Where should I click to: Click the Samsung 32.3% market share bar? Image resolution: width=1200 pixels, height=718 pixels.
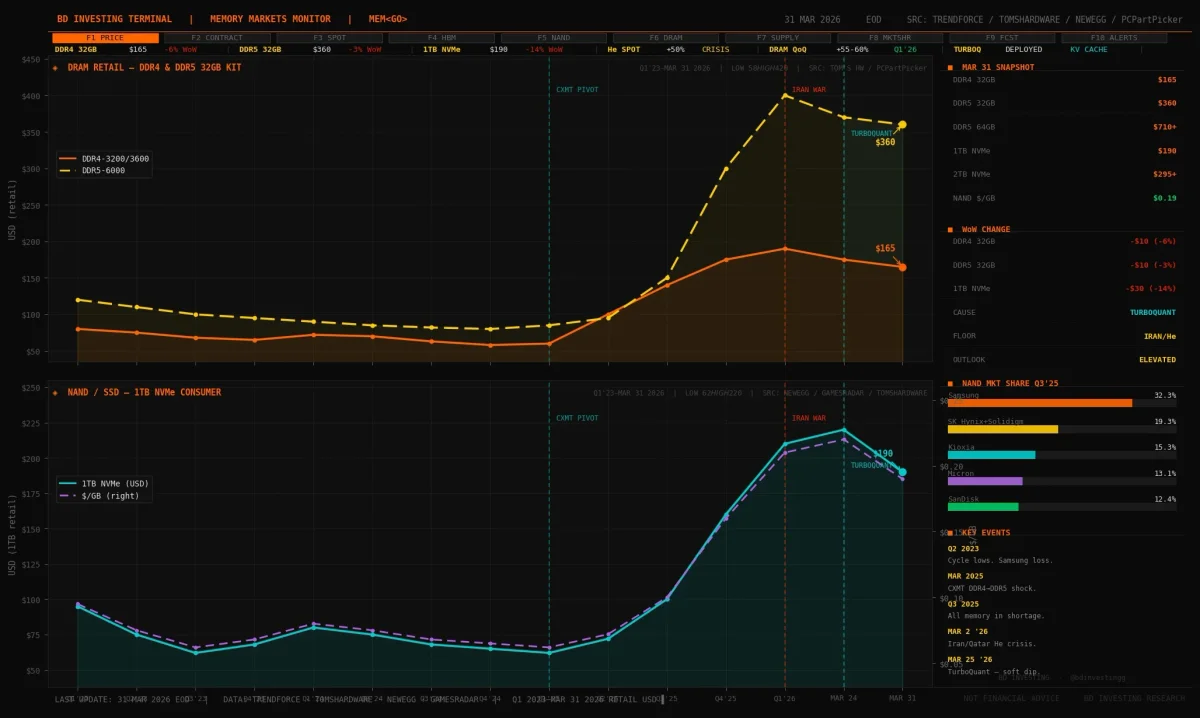click(x=1040, y=403)
